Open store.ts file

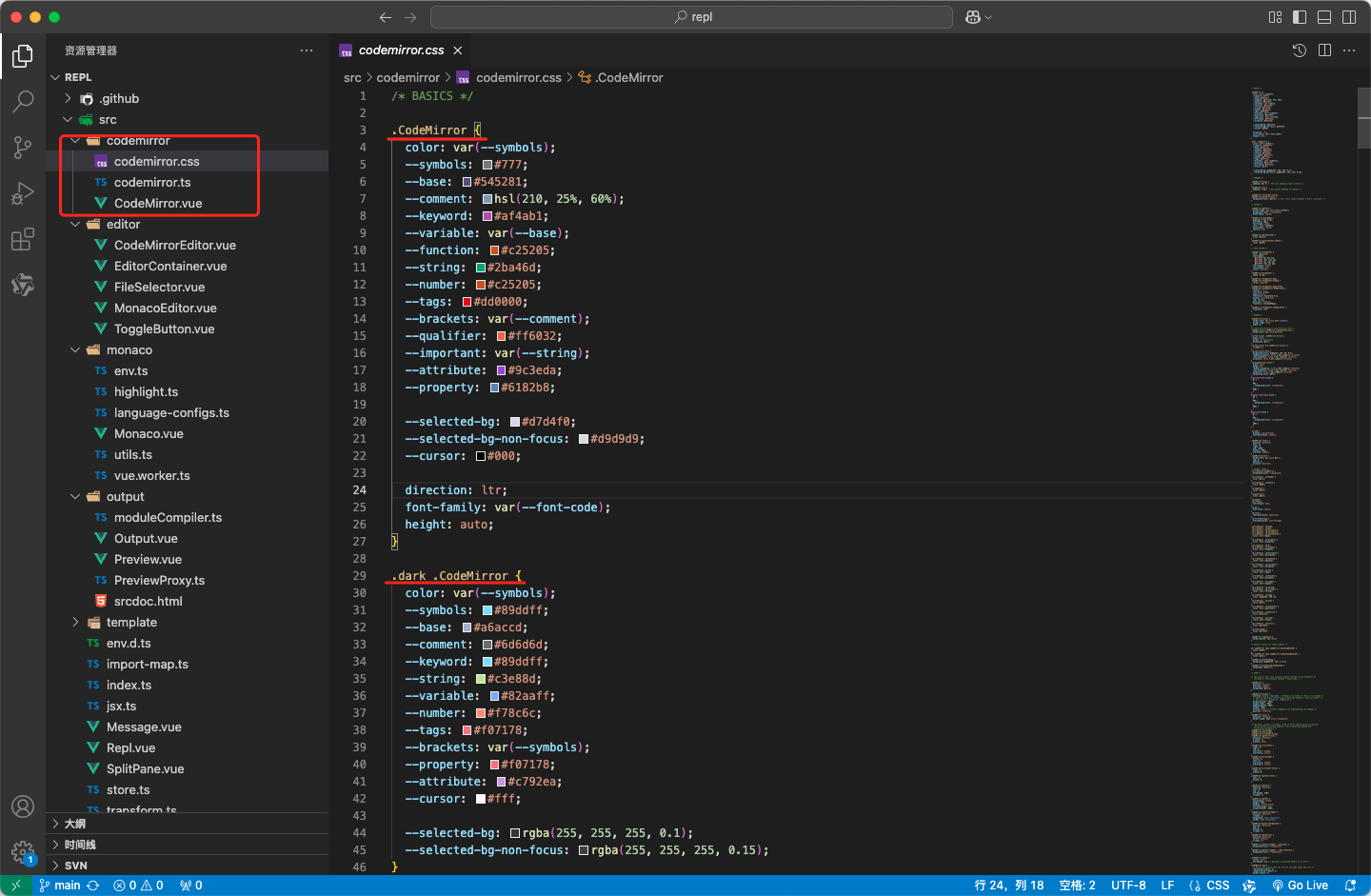click(x=128, y=789)
